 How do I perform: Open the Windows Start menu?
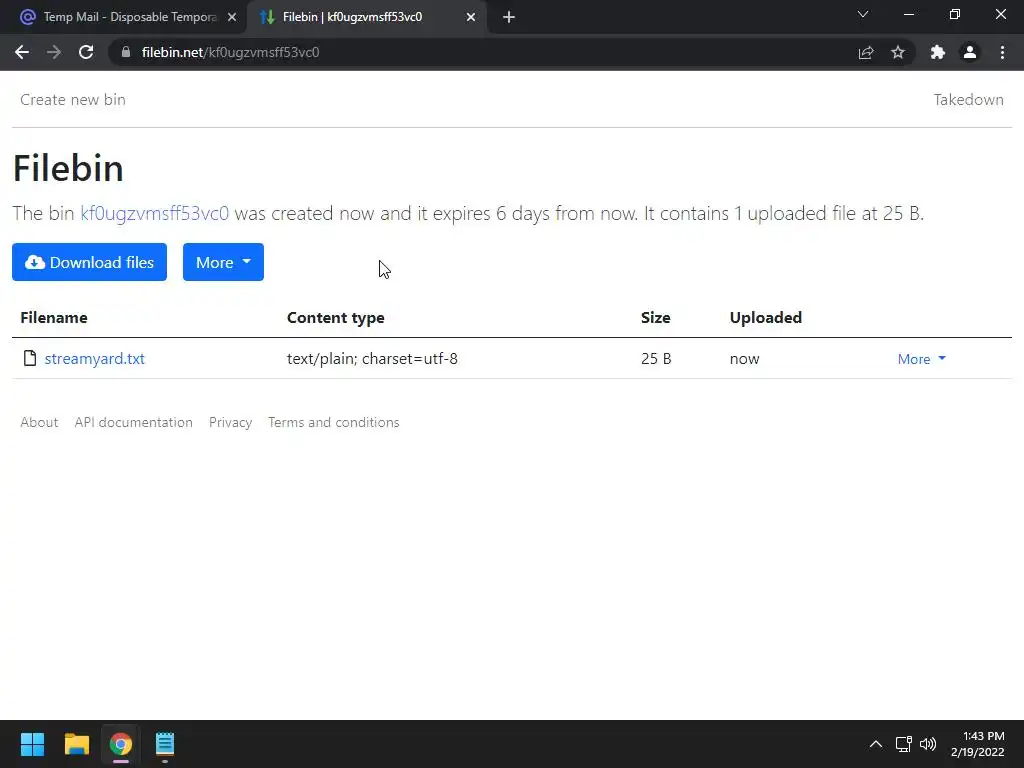pyautogui.click(x=32, y=744)
